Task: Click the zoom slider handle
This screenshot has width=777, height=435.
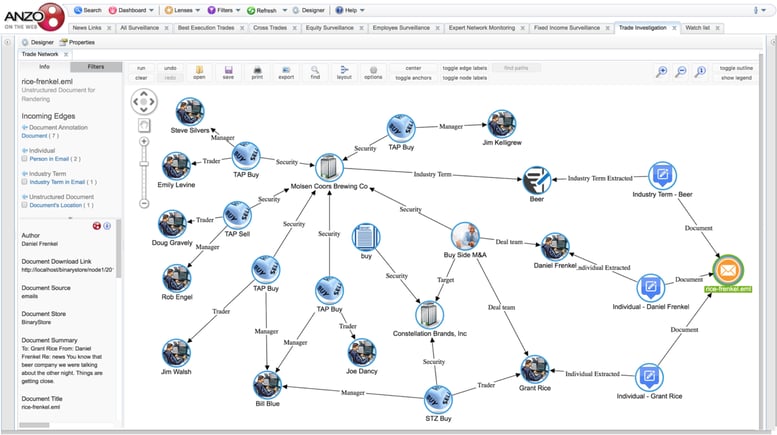Action: [144, 163]
